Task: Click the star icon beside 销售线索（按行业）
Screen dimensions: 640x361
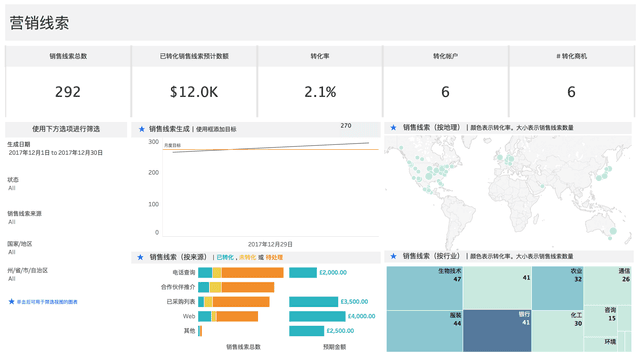Action: 393,256
